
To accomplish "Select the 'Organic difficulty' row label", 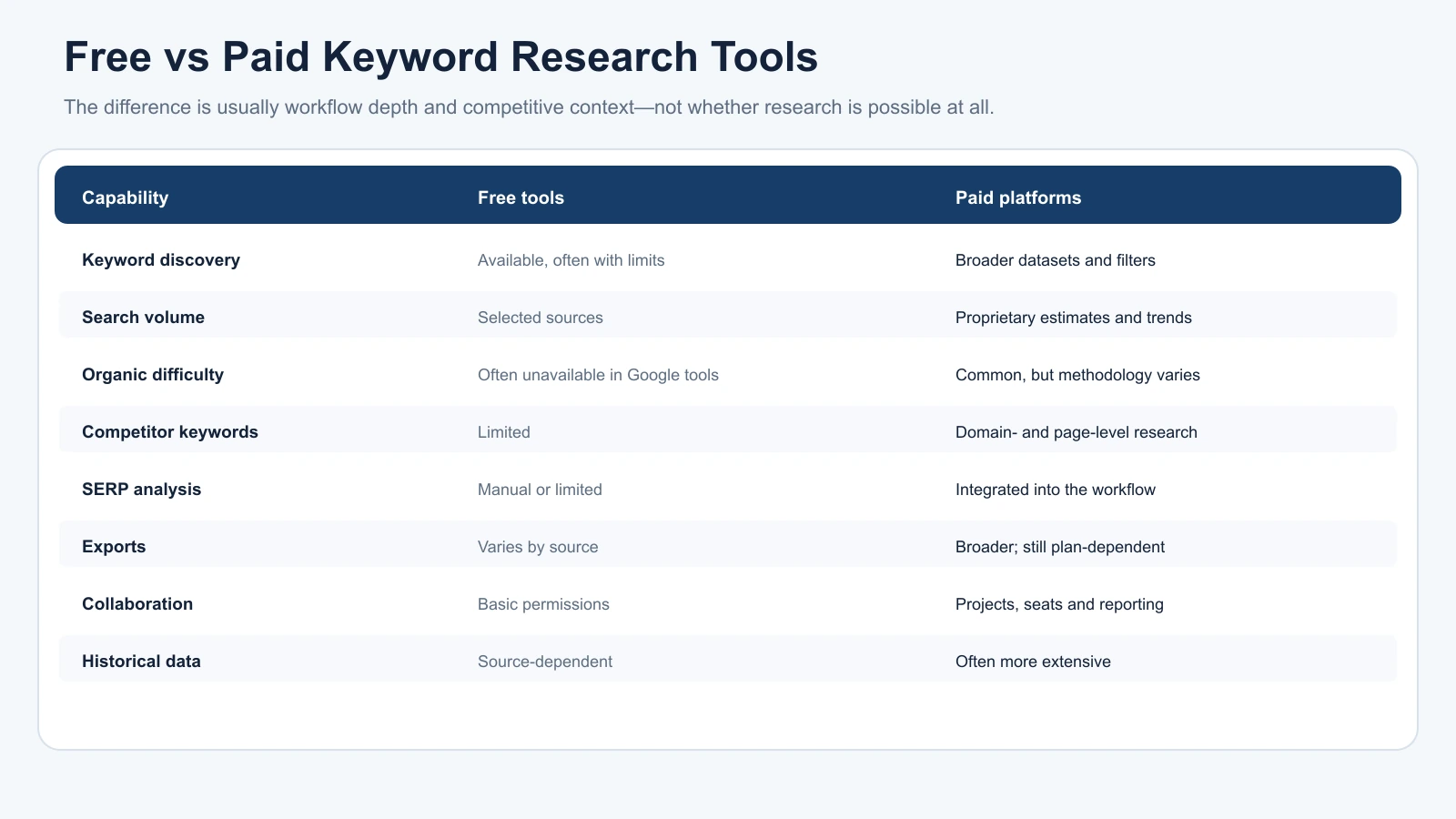I will 152,375.
